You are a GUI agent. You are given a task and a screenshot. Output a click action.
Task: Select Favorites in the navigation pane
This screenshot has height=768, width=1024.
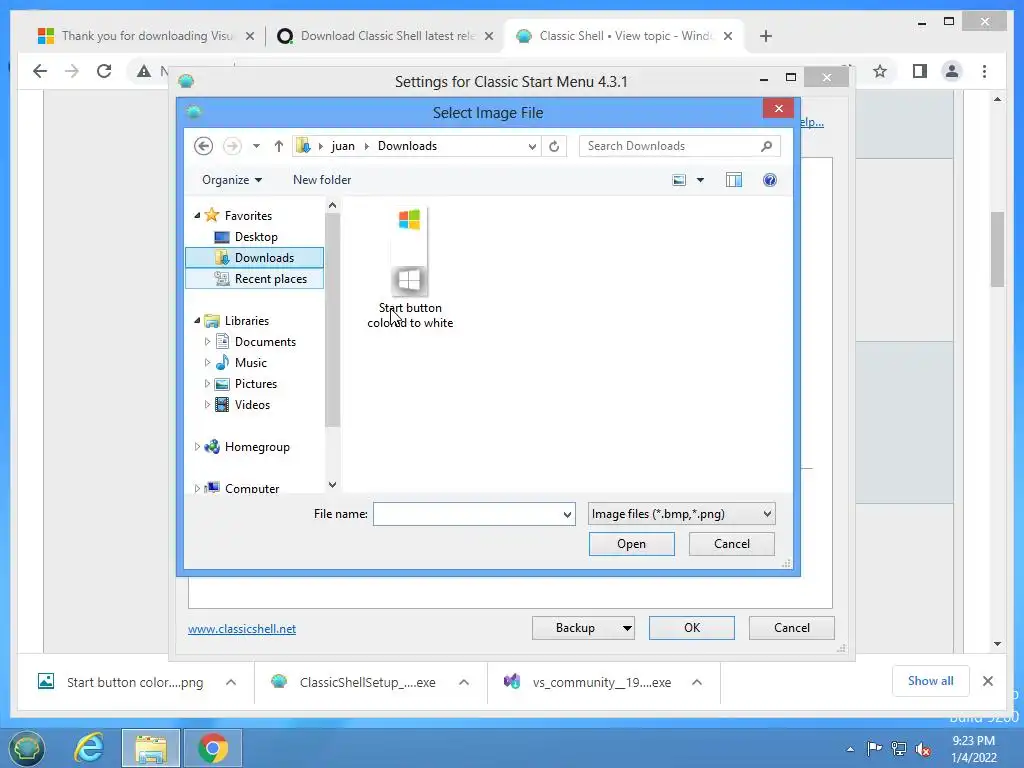point(248,216)
